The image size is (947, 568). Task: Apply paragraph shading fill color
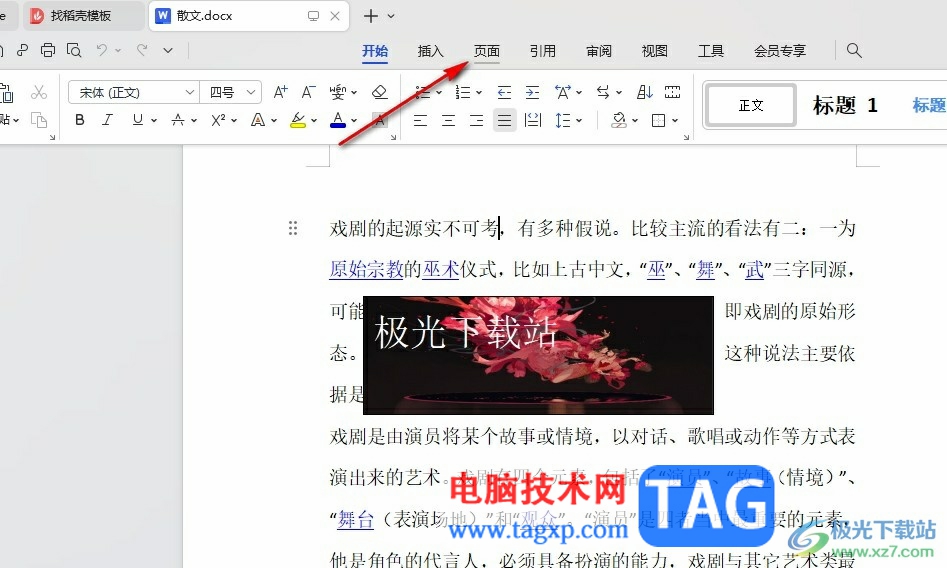click(x=618, y=120)
